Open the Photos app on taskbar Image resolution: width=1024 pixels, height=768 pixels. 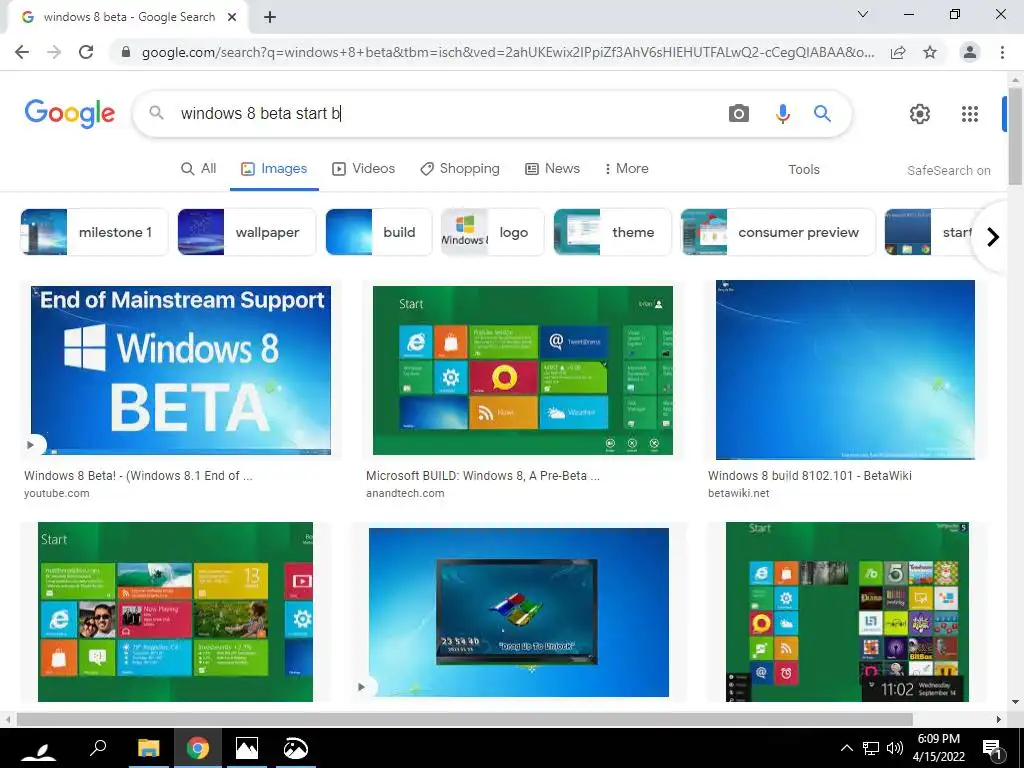click(x=247, y=748)
